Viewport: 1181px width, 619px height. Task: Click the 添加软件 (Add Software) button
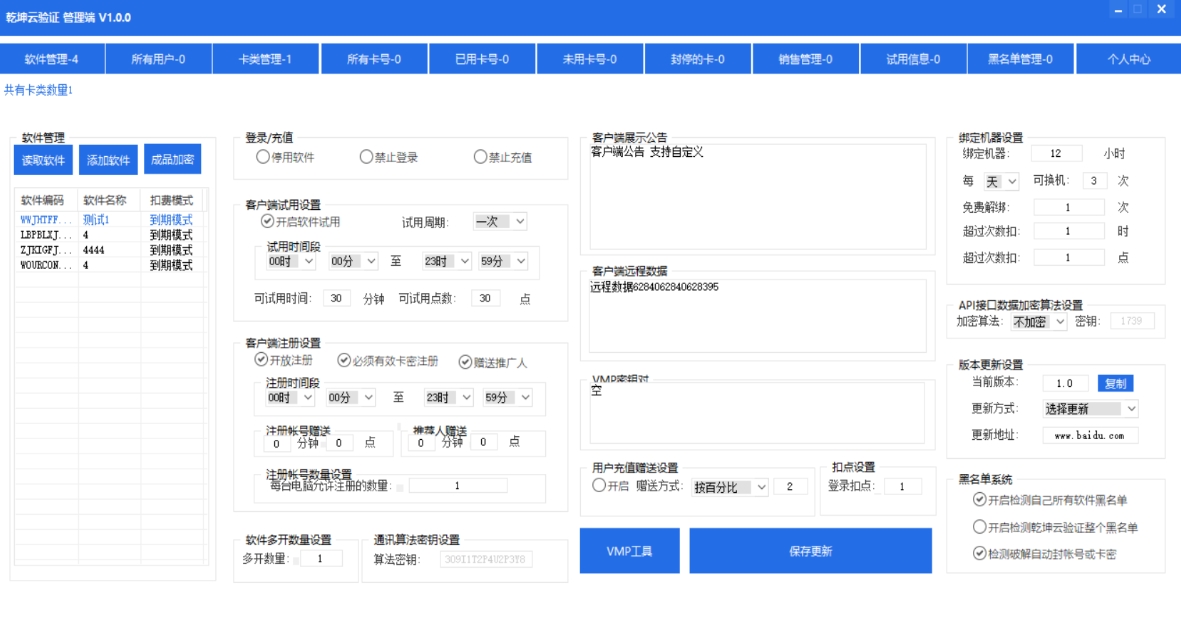tap(106, 160)
